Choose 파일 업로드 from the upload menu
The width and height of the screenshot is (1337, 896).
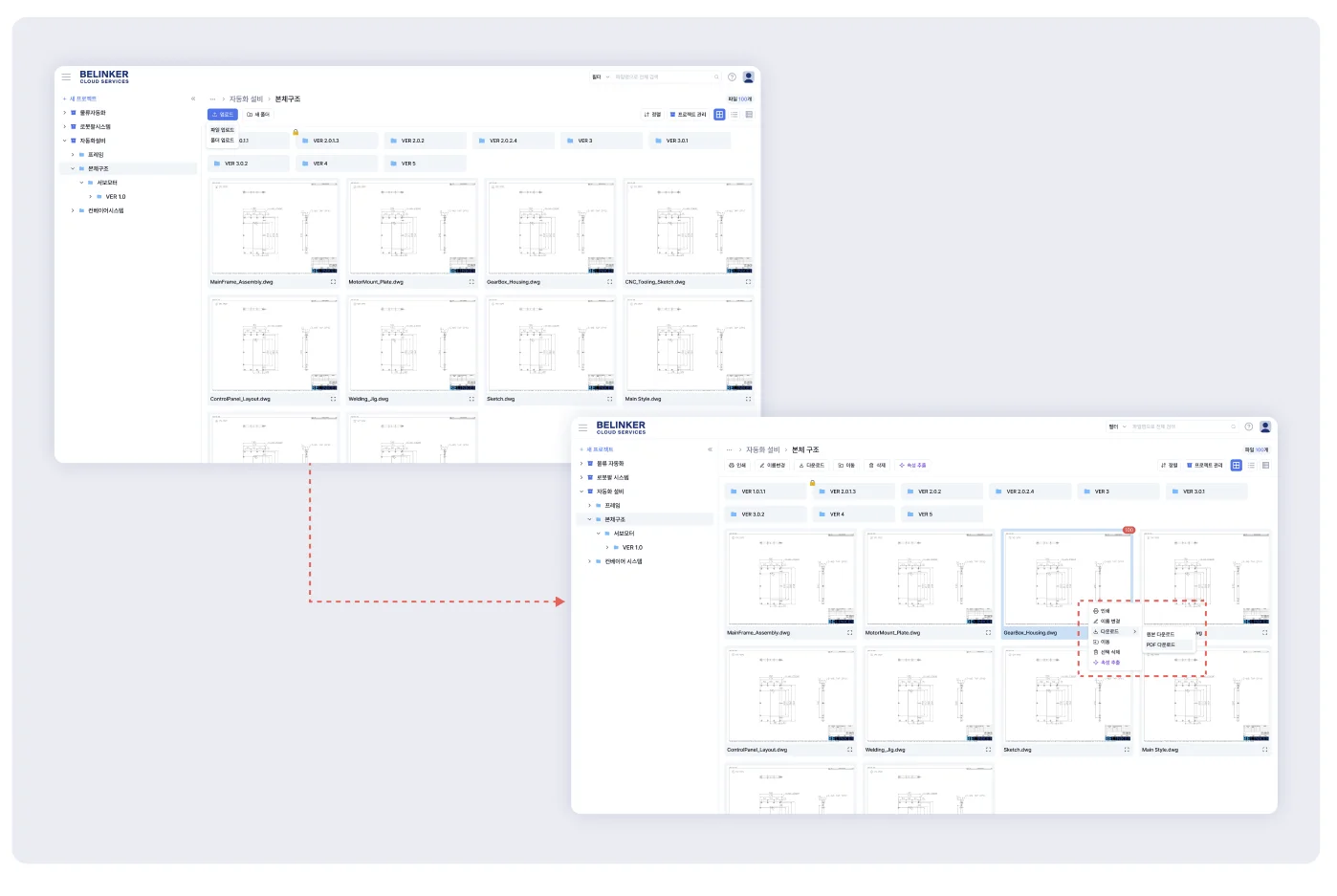click(223, 130)
